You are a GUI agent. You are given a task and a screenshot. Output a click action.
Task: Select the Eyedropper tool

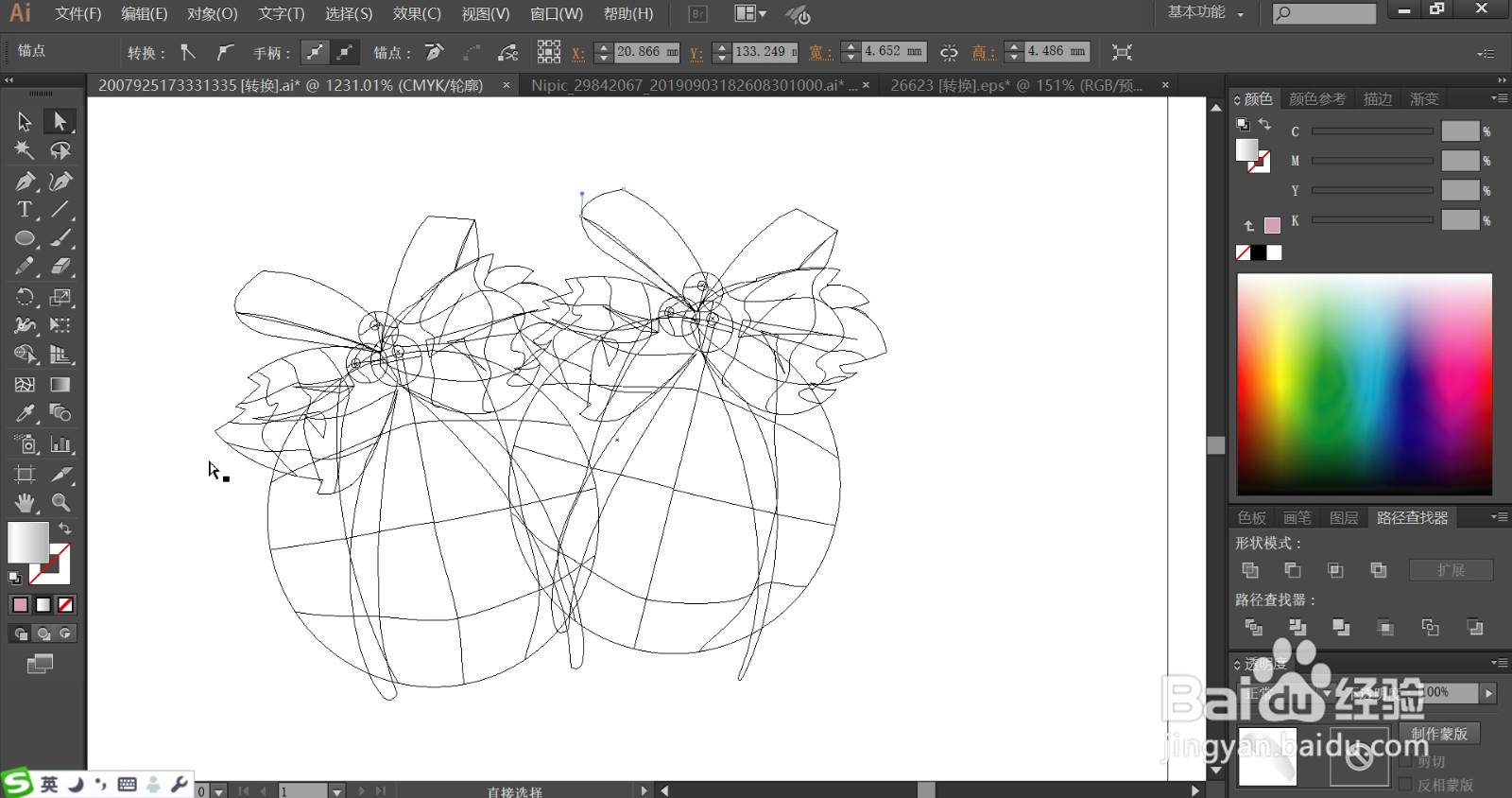coord(25,413)
